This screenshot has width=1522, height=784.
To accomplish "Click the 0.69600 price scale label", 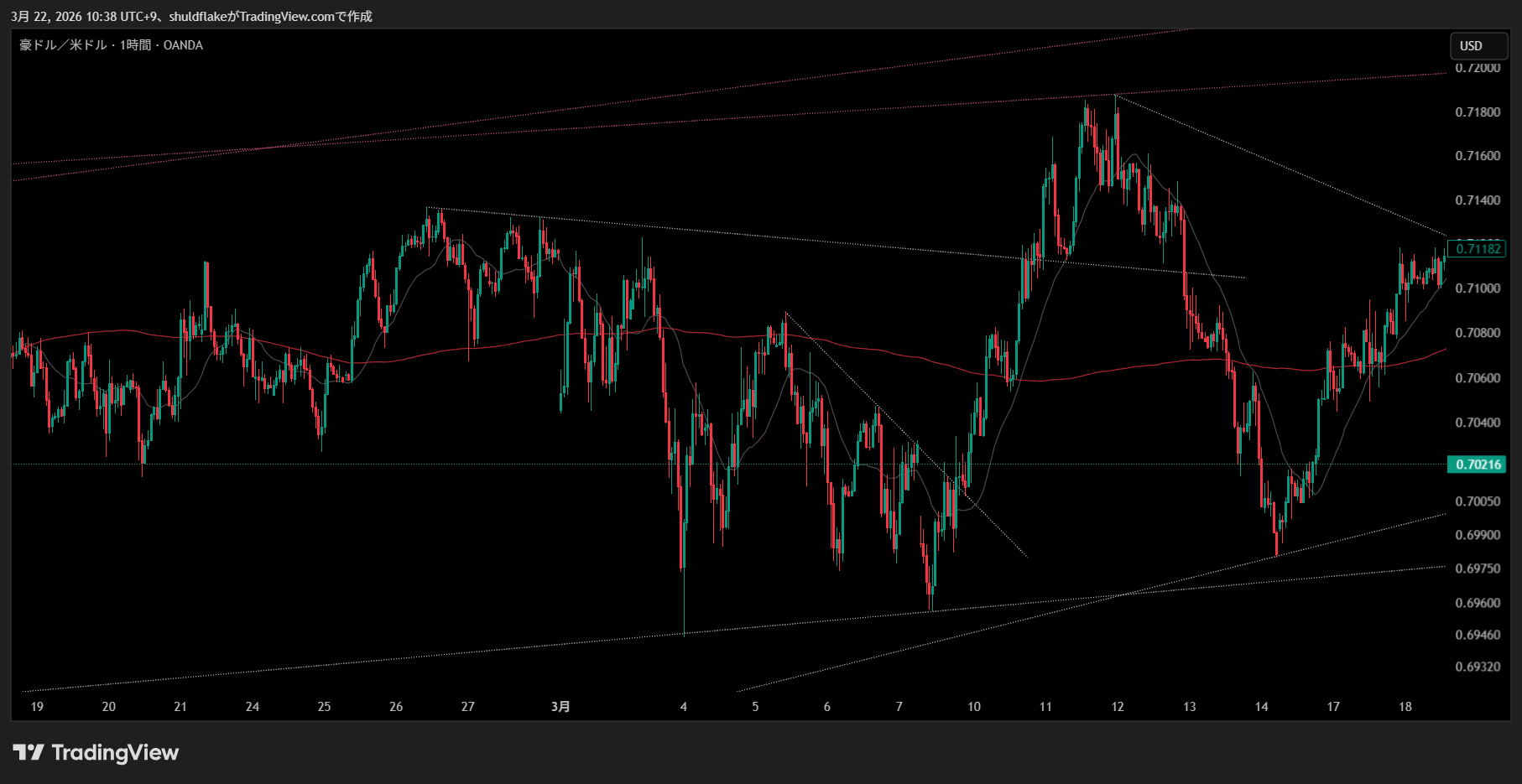I will pyautogui.click(x=1477, y=603).
